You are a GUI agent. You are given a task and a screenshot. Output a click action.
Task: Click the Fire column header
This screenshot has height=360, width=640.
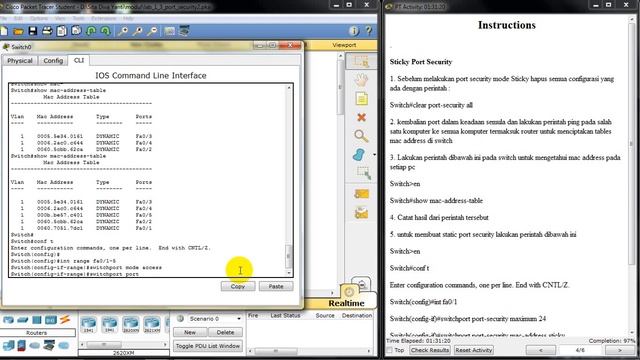click(x=253, y=316)
